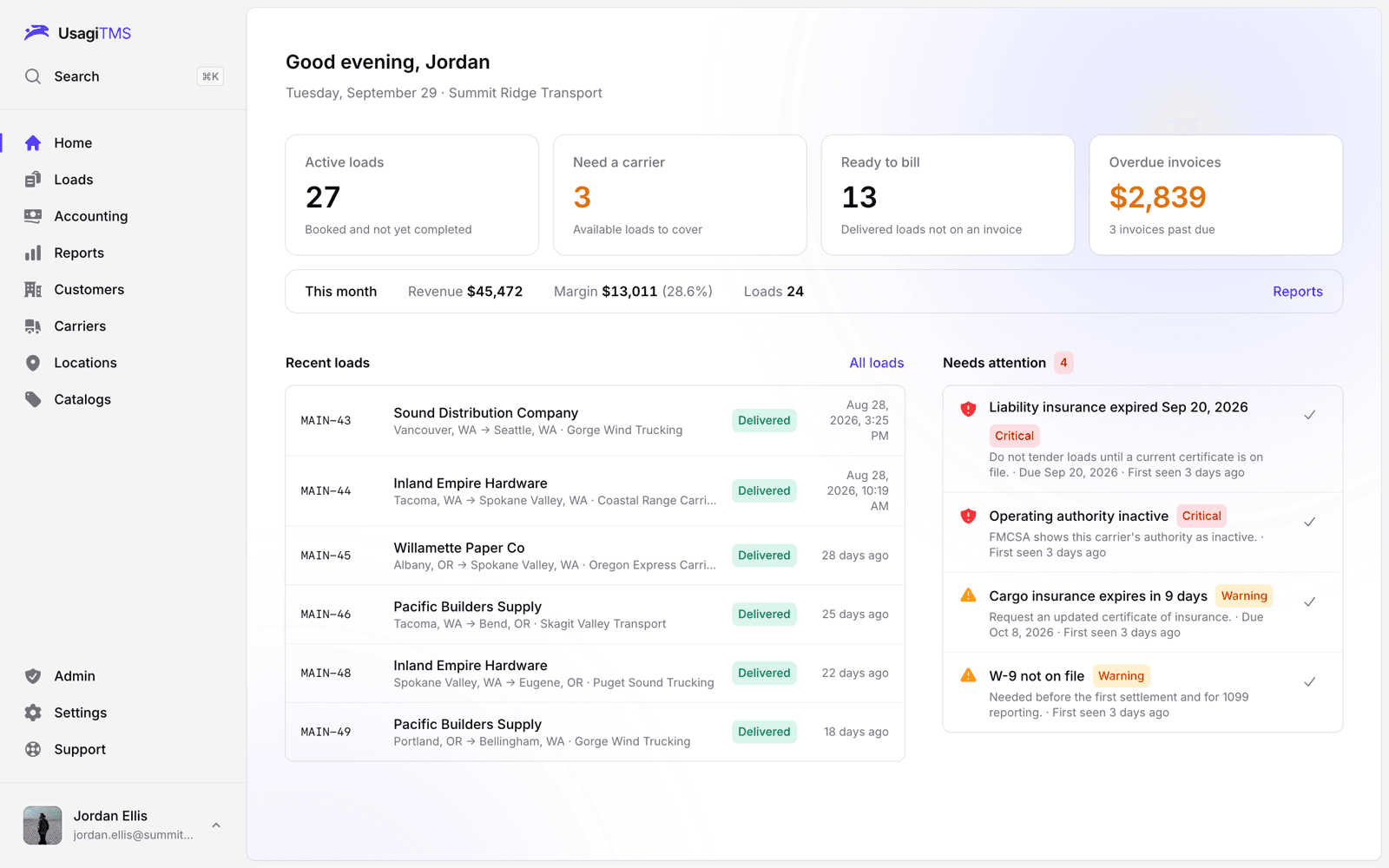1389x868 pixels.
Task: Click the Support lifebuoy icon
Action: 33,749
